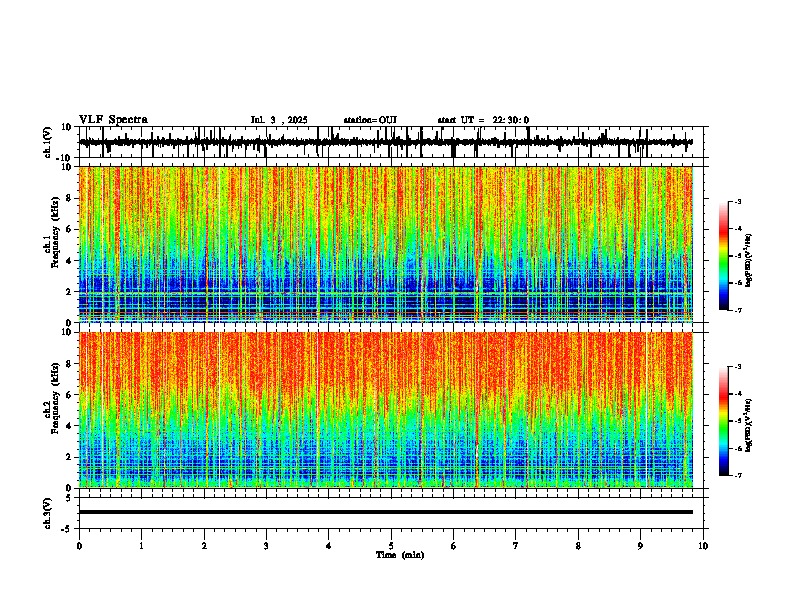
Task: Click the ch.2 color scale units label
Action: 749,425
